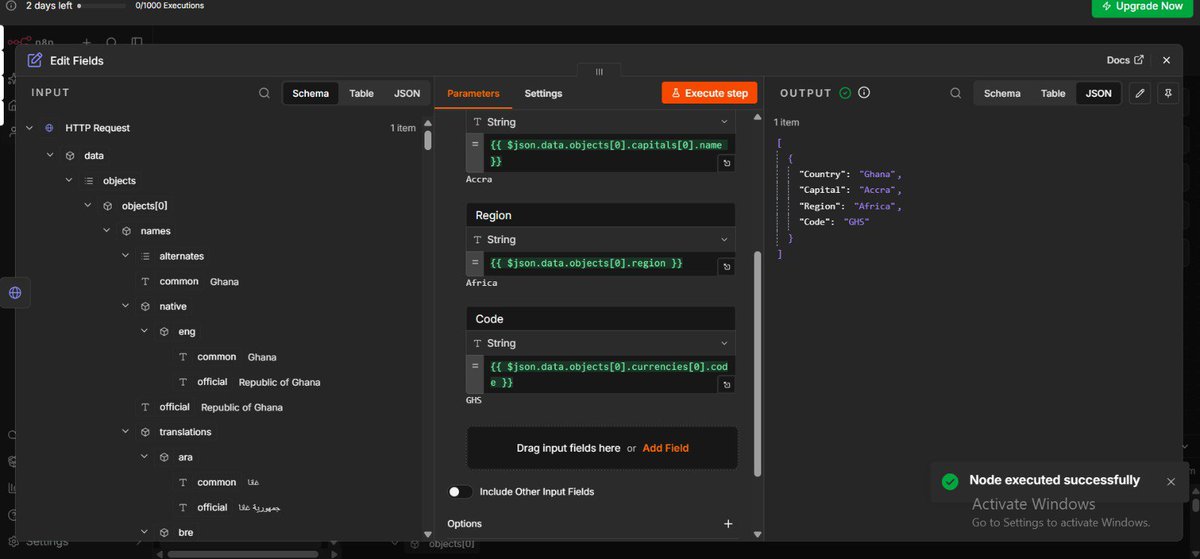Collapse the eng node chevron
1200x559 pixels.
145,332
